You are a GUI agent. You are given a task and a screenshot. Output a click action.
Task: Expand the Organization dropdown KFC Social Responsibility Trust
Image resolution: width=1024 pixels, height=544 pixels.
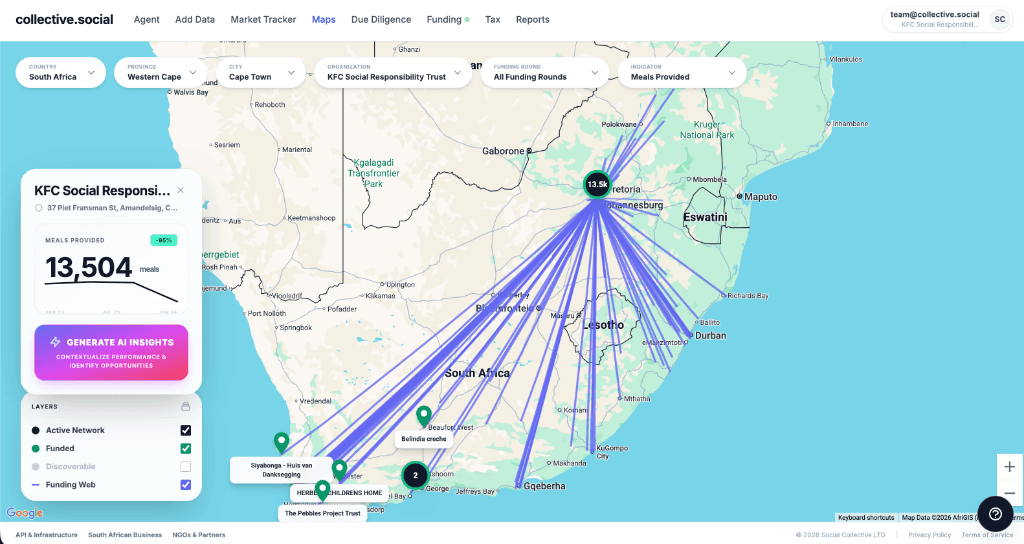[393, 72]
